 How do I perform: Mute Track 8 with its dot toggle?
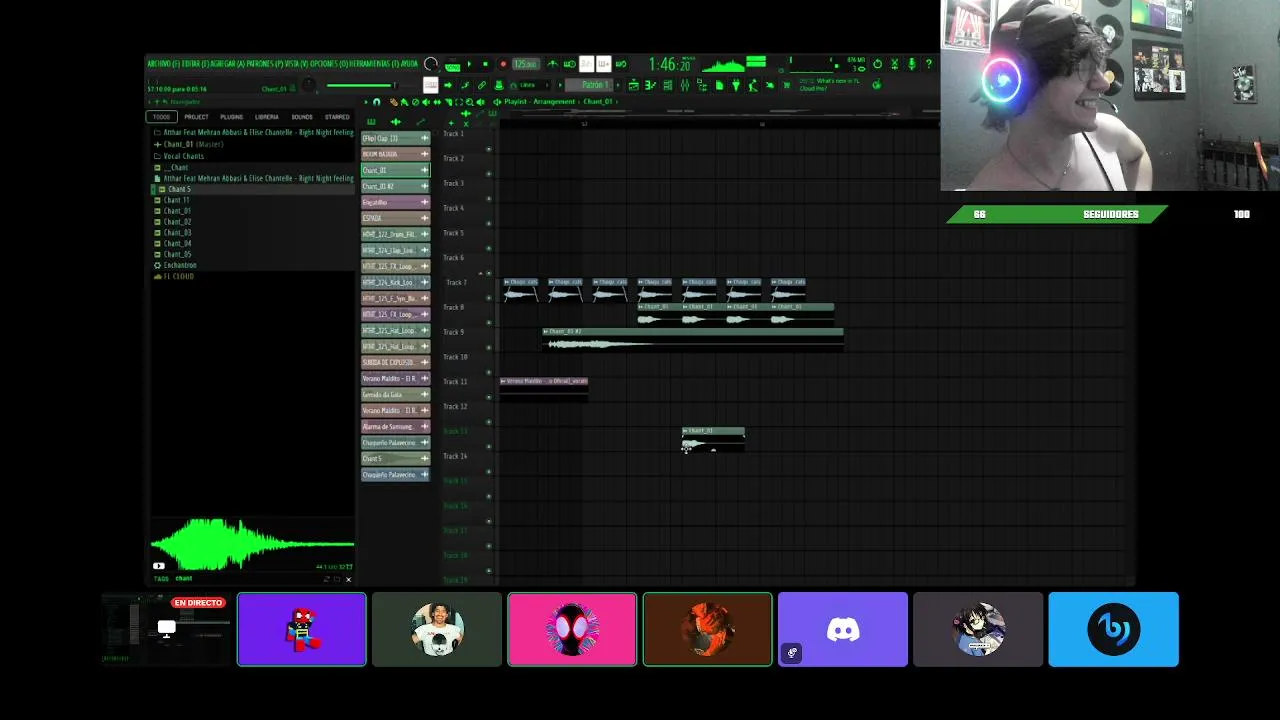[488, 323]
